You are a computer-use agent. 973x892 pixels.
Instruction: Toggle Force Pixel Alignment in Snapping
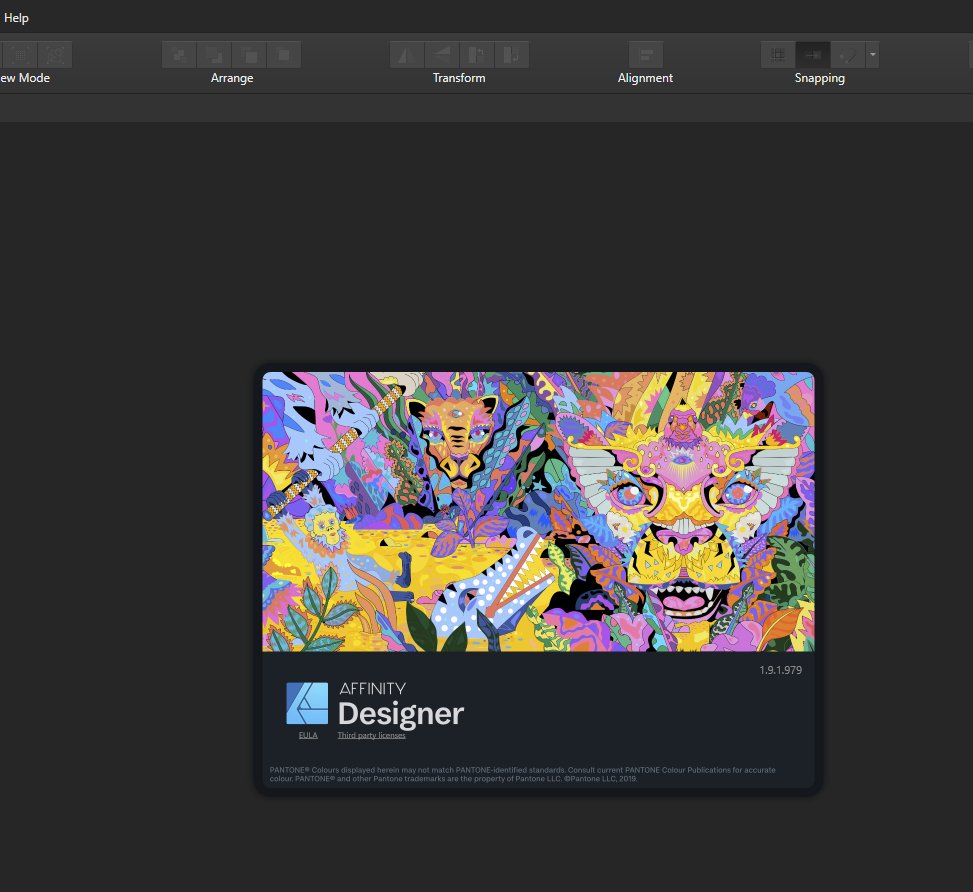pyautogui.click(x=777, y=54)
